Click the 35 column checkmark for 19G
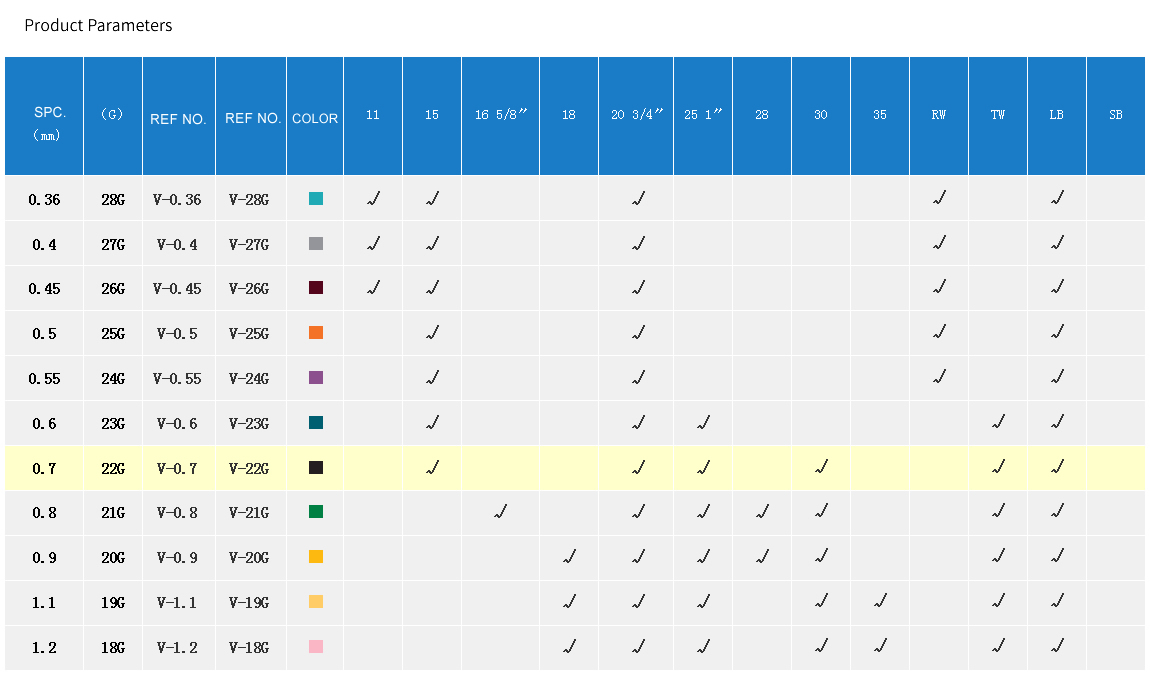The height and width of the screenshot is (700, 1150). (x=880, y=602)
